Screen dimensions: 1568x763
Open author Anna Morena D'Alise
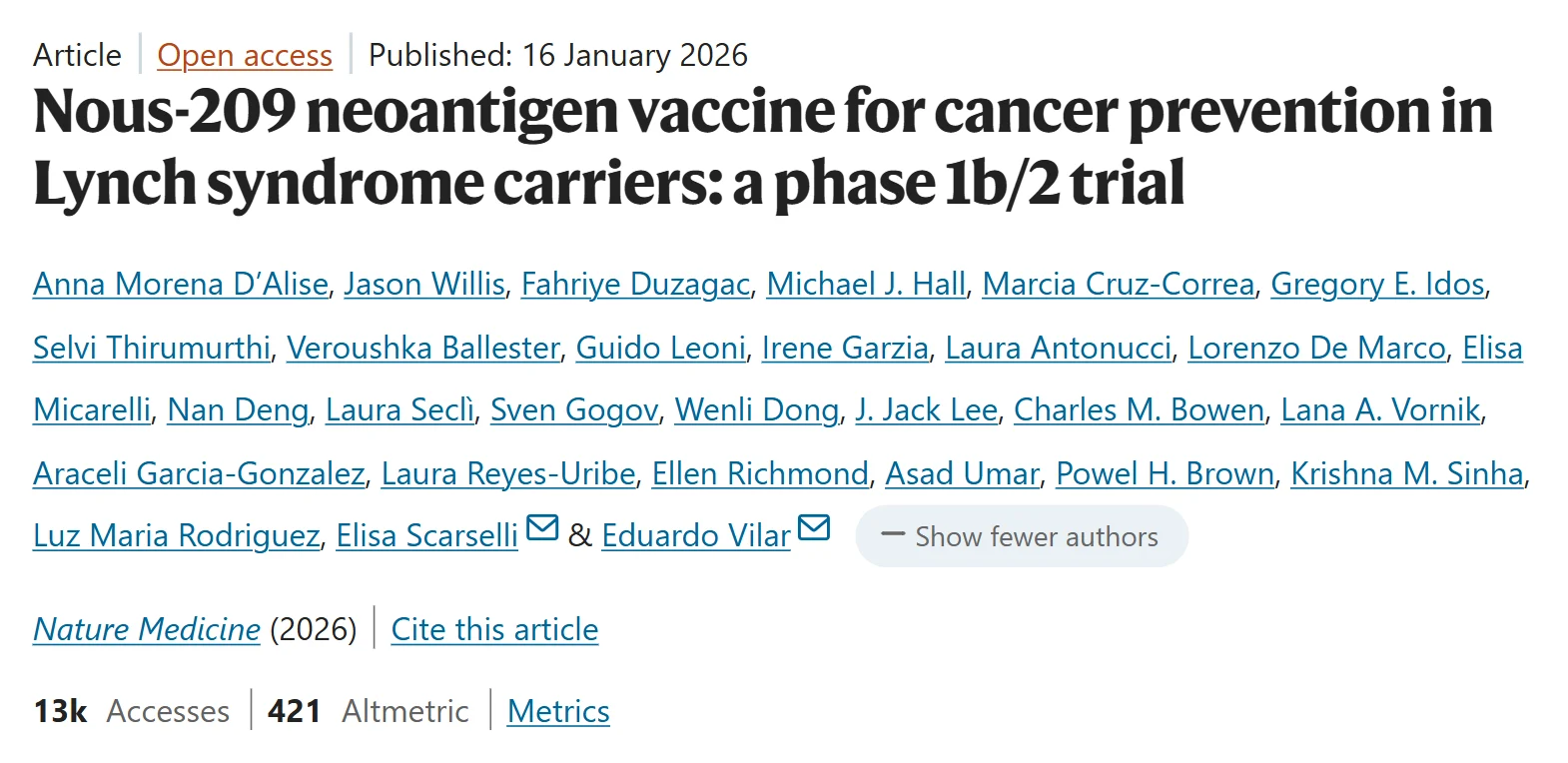181,284
